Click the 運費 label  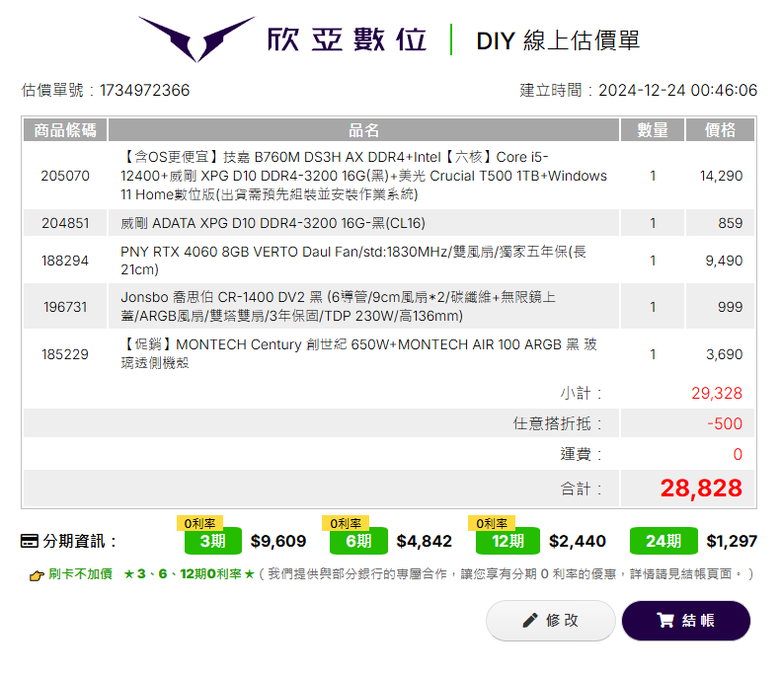(x=581, y=454)
